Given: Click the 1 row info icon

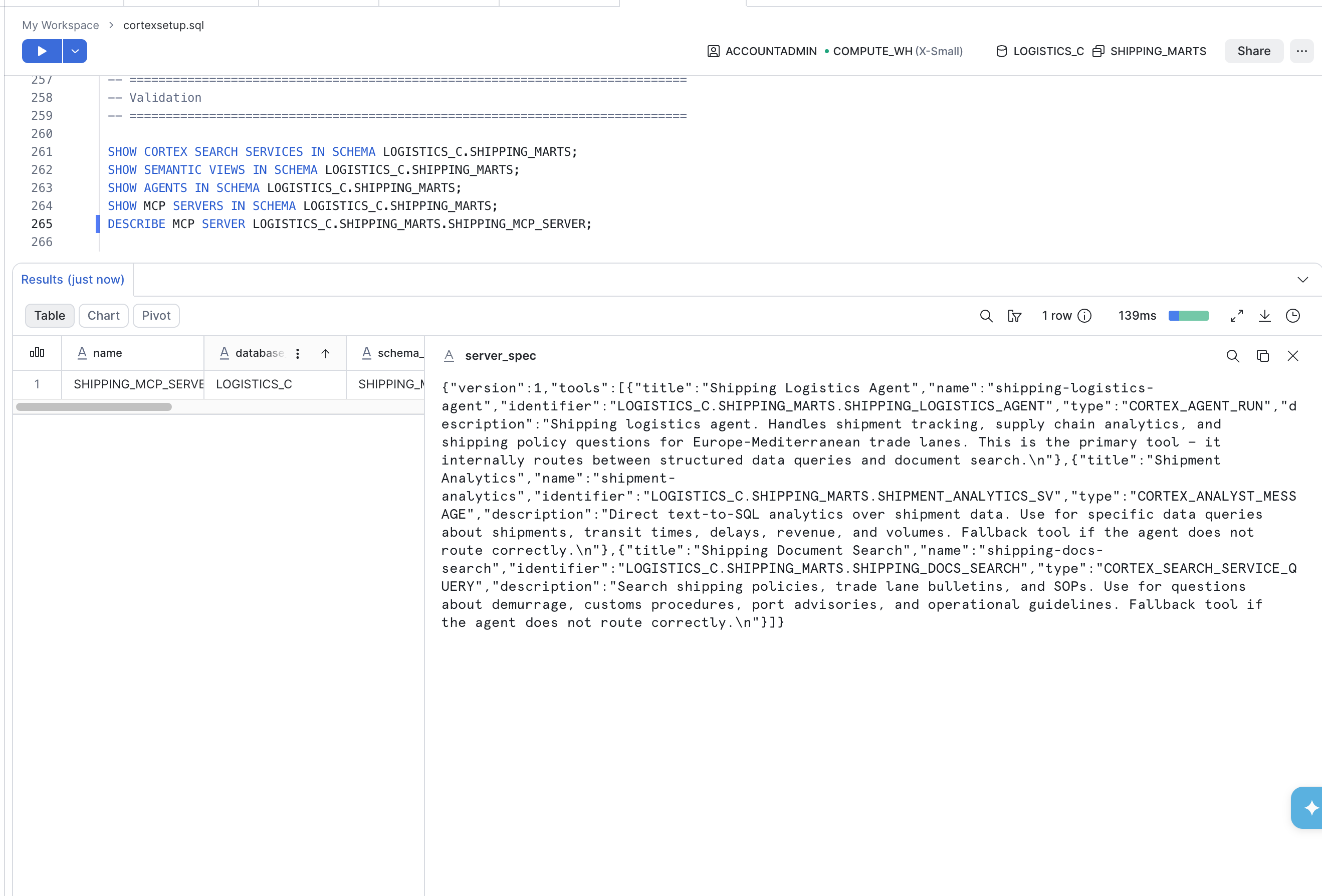Looking at the screenshot, I should [x=1085, y=316].
